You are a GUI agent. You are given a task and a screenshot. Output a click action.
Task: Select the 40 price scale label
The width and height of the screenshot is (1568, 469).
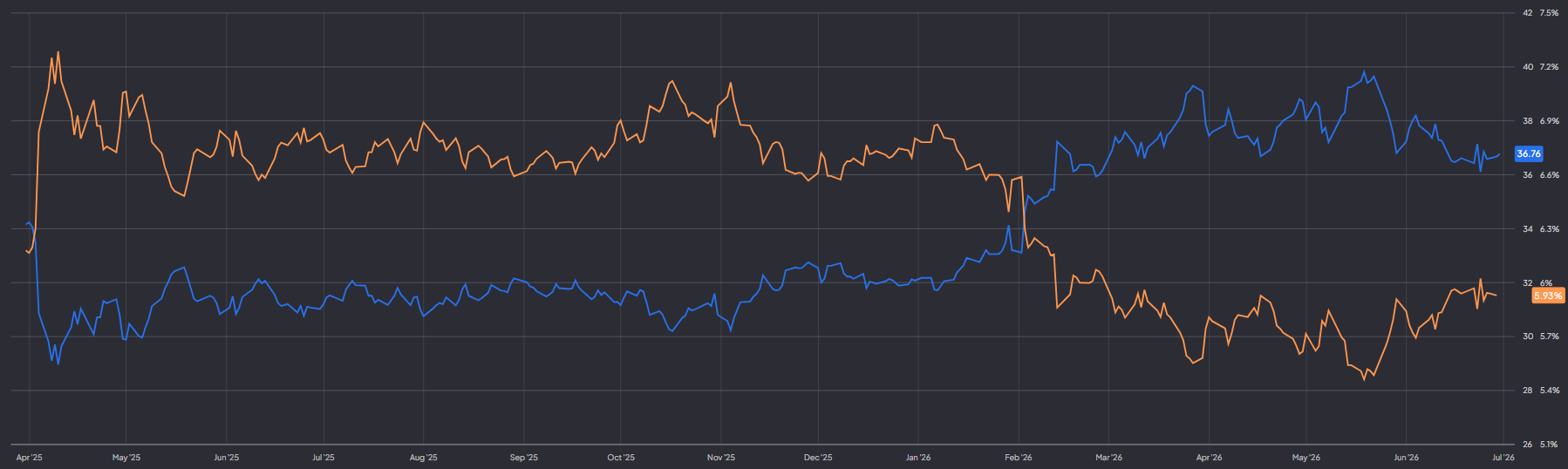(1527, 67)
